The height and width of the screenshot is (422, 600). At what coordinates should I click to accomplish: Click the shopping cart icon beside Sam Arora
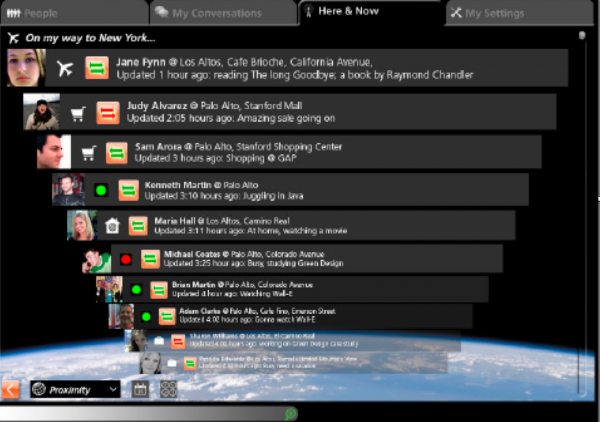[89, 153]
